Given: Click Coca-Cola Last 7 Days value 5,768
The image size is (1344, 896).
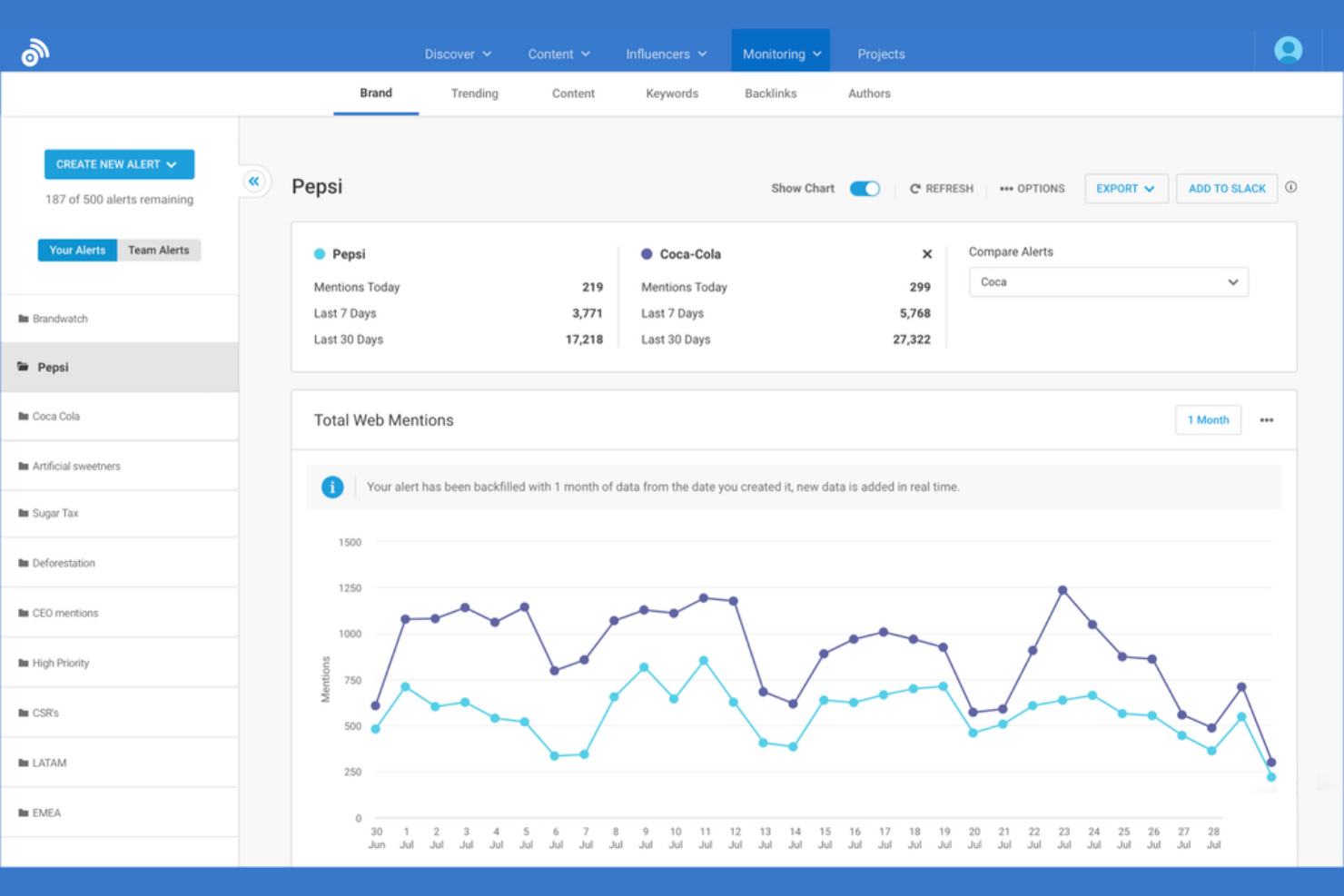Looking at the screenshot, I should coord(914,313).
